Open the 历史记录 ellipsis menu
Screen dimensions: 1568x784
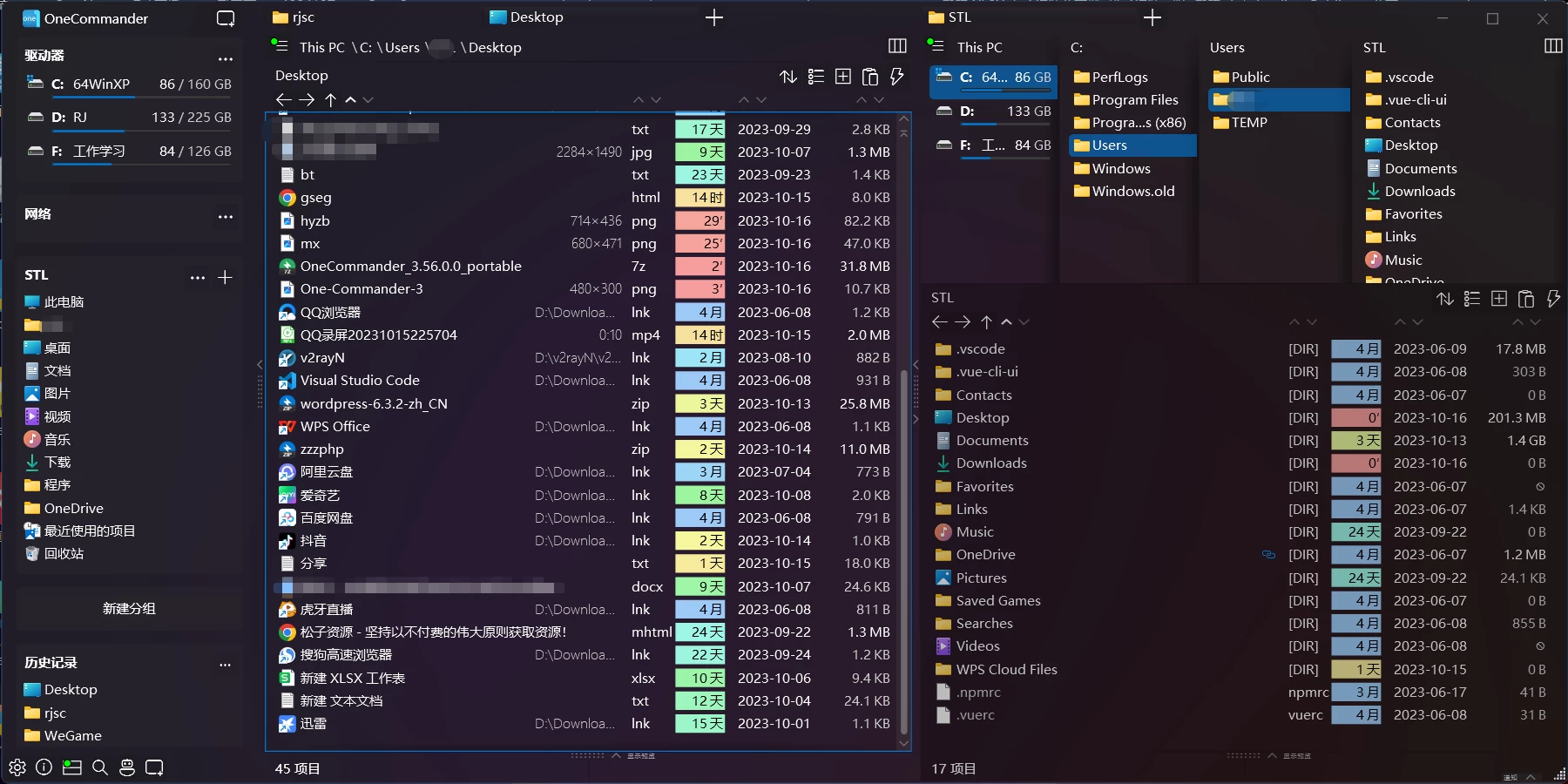(x=226, y=664)
